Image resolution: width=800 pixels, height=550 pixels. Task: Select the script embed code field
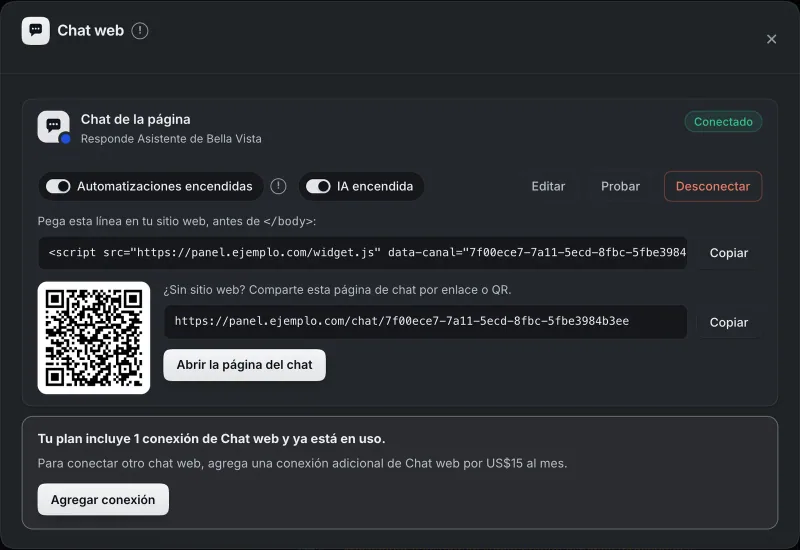pyautogui.click(x=362, y=253)
